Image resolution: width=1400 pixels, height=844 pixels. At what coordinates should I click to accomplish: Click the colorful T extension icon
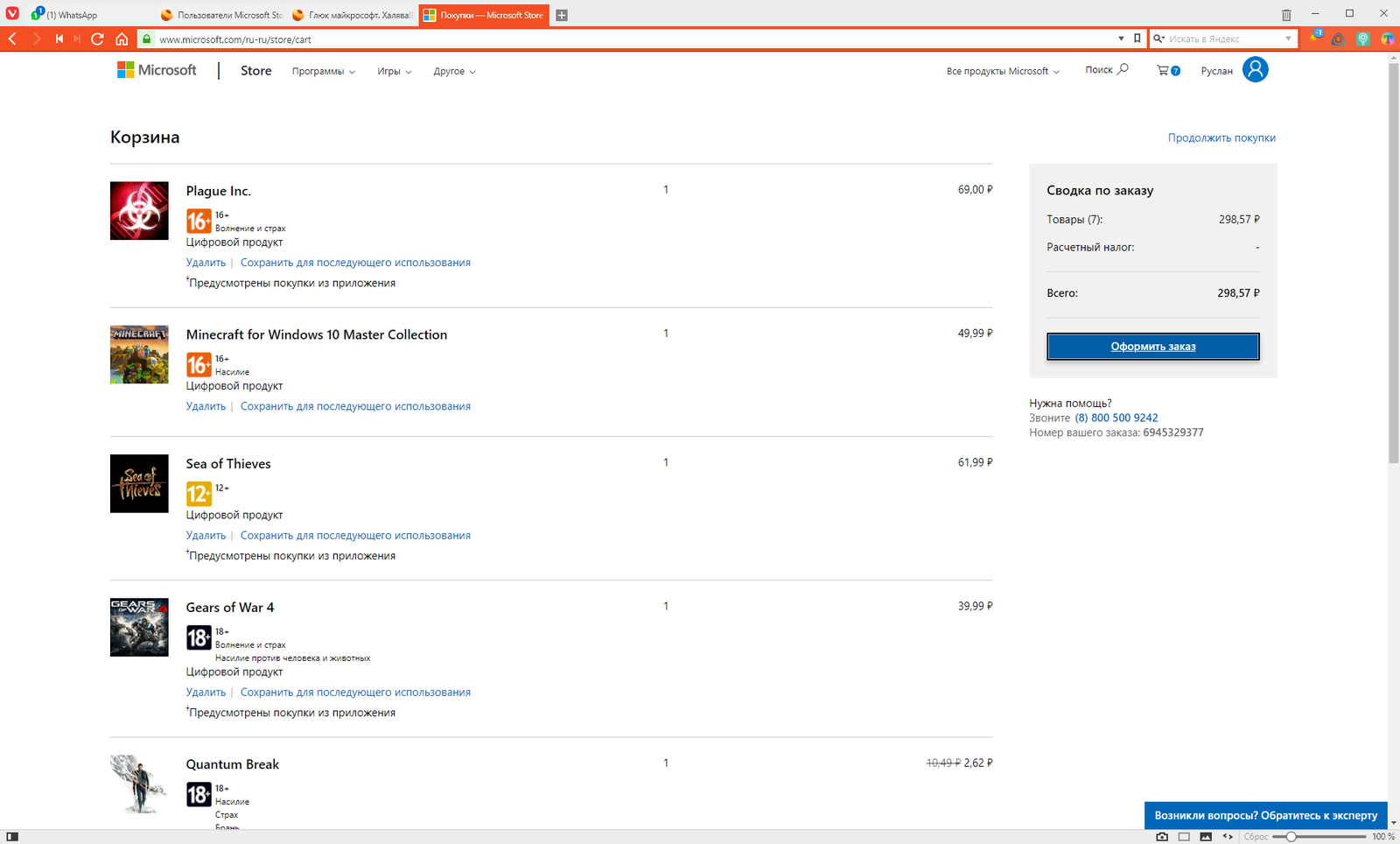click(1388, 39)
